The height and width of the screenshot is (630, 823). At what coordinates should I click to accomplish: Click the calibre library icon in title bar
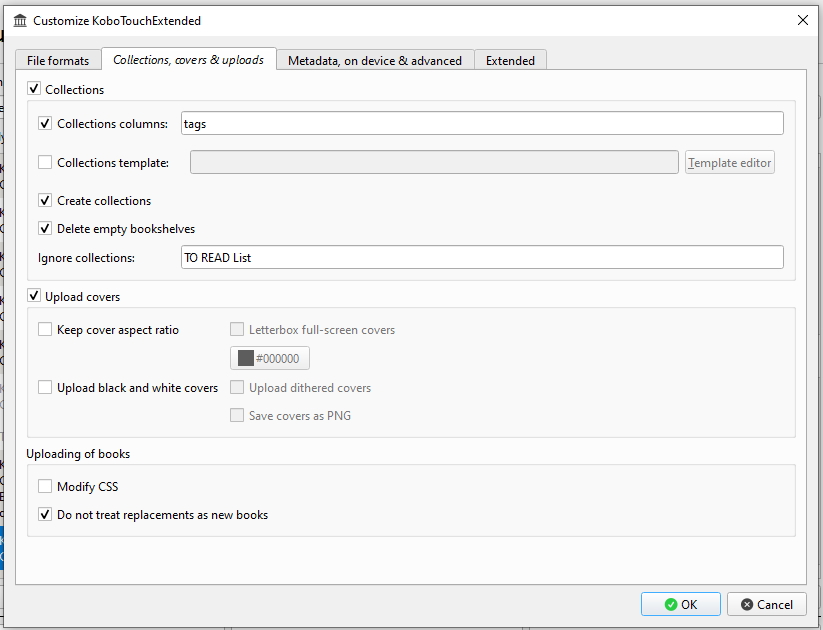click(x=20, y=20)
